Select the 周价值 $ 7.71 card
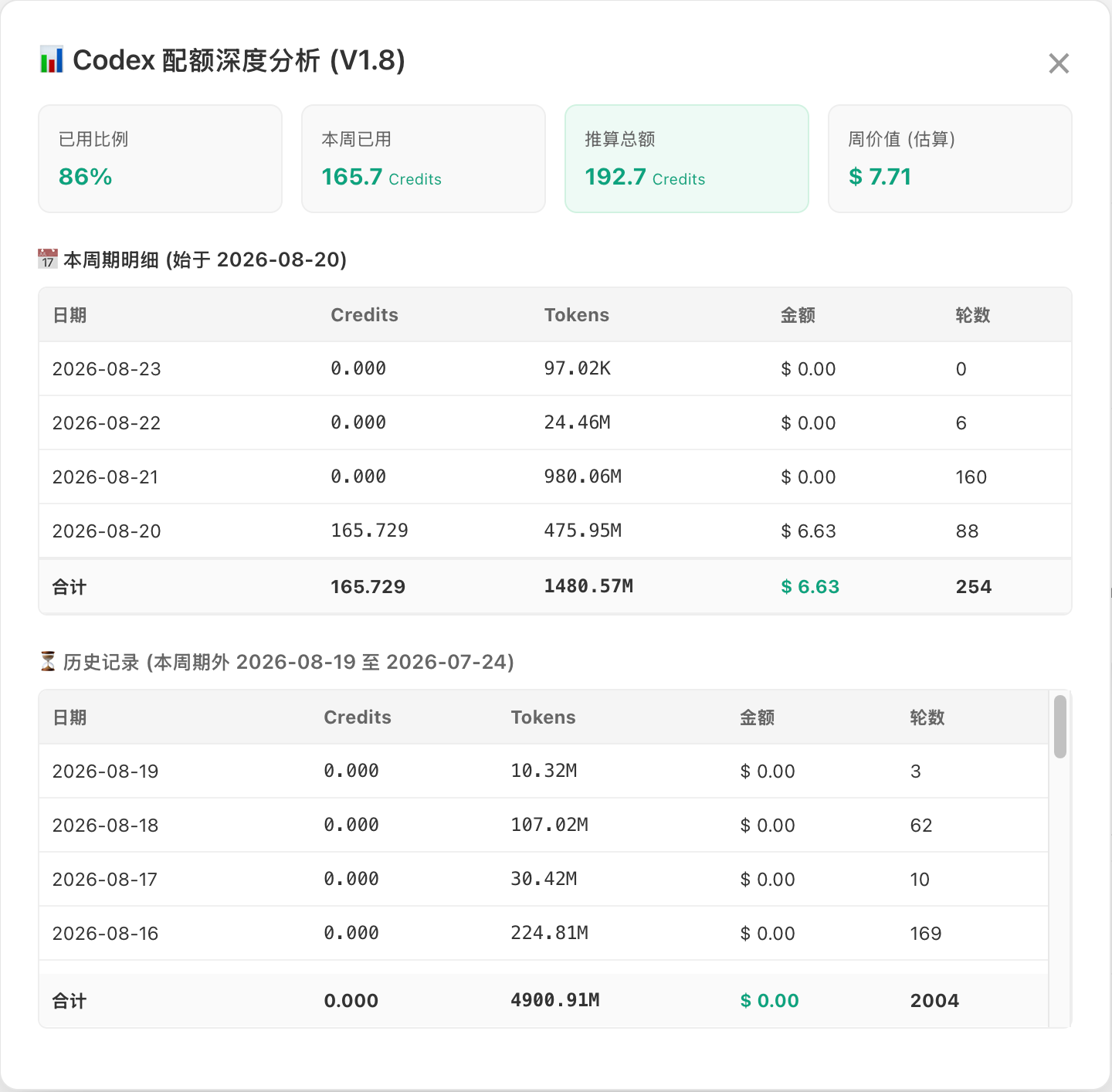Viewport: 1112px width, 1092px height. (950, 158)
